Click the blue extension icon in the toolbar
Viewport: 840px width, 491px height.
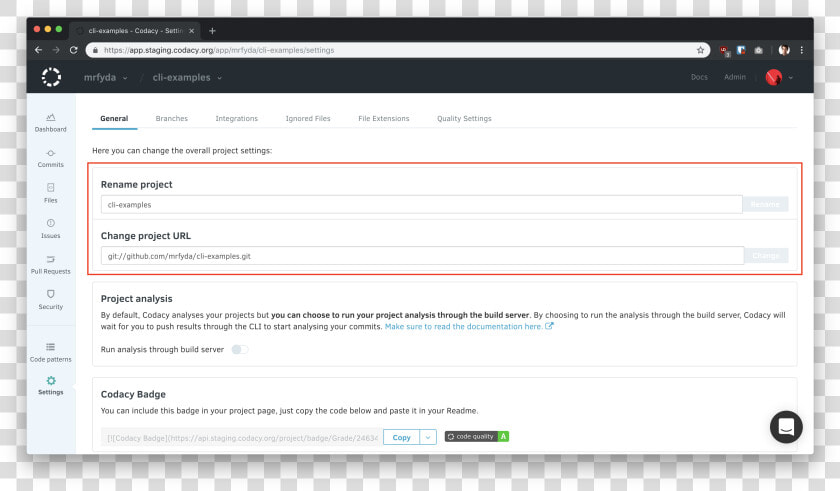pyautogui.click(x=741, y=50)
